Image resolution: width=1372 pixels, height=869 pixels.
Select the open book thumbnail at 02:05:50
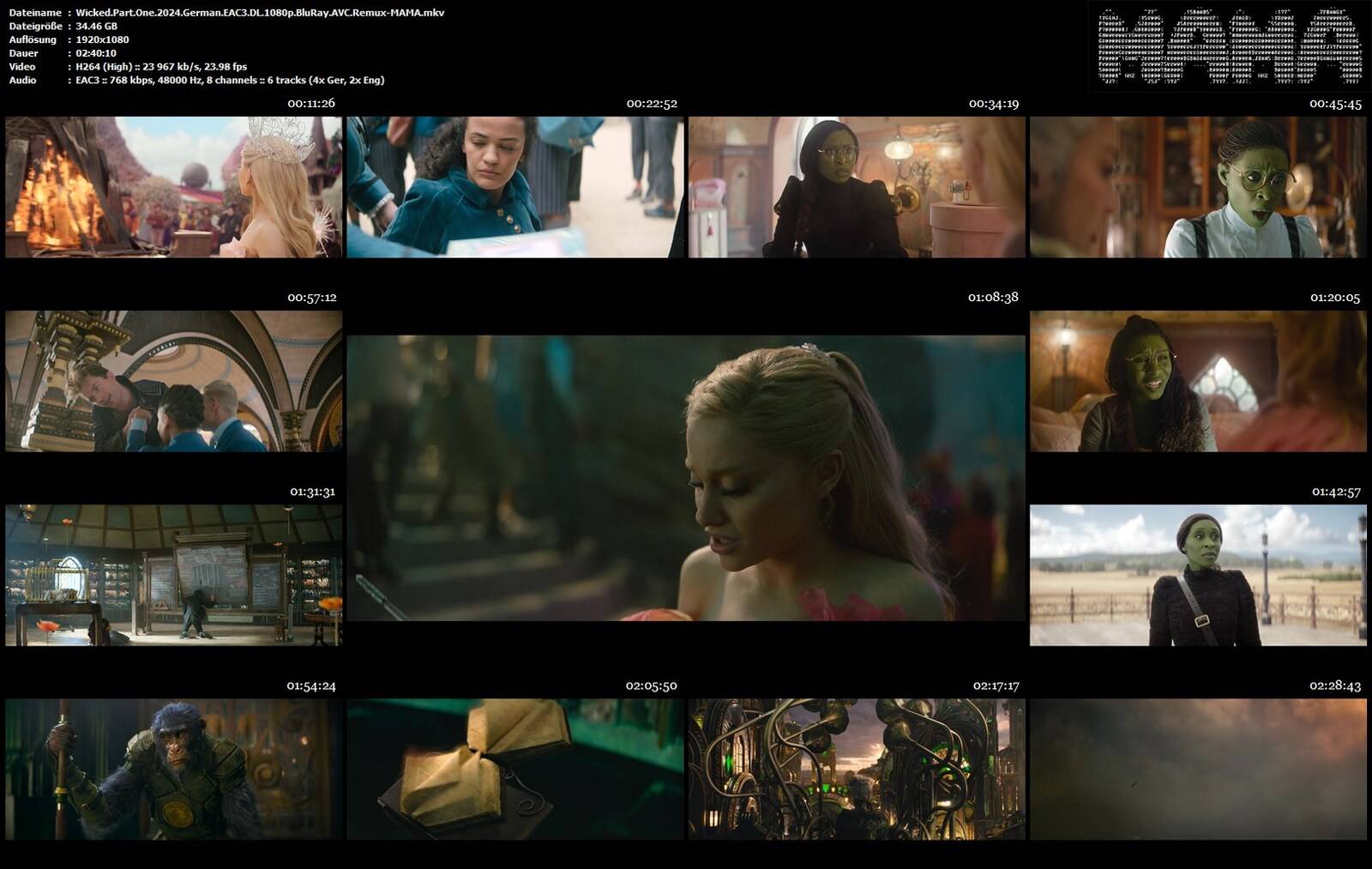click(x=515, y=769)
